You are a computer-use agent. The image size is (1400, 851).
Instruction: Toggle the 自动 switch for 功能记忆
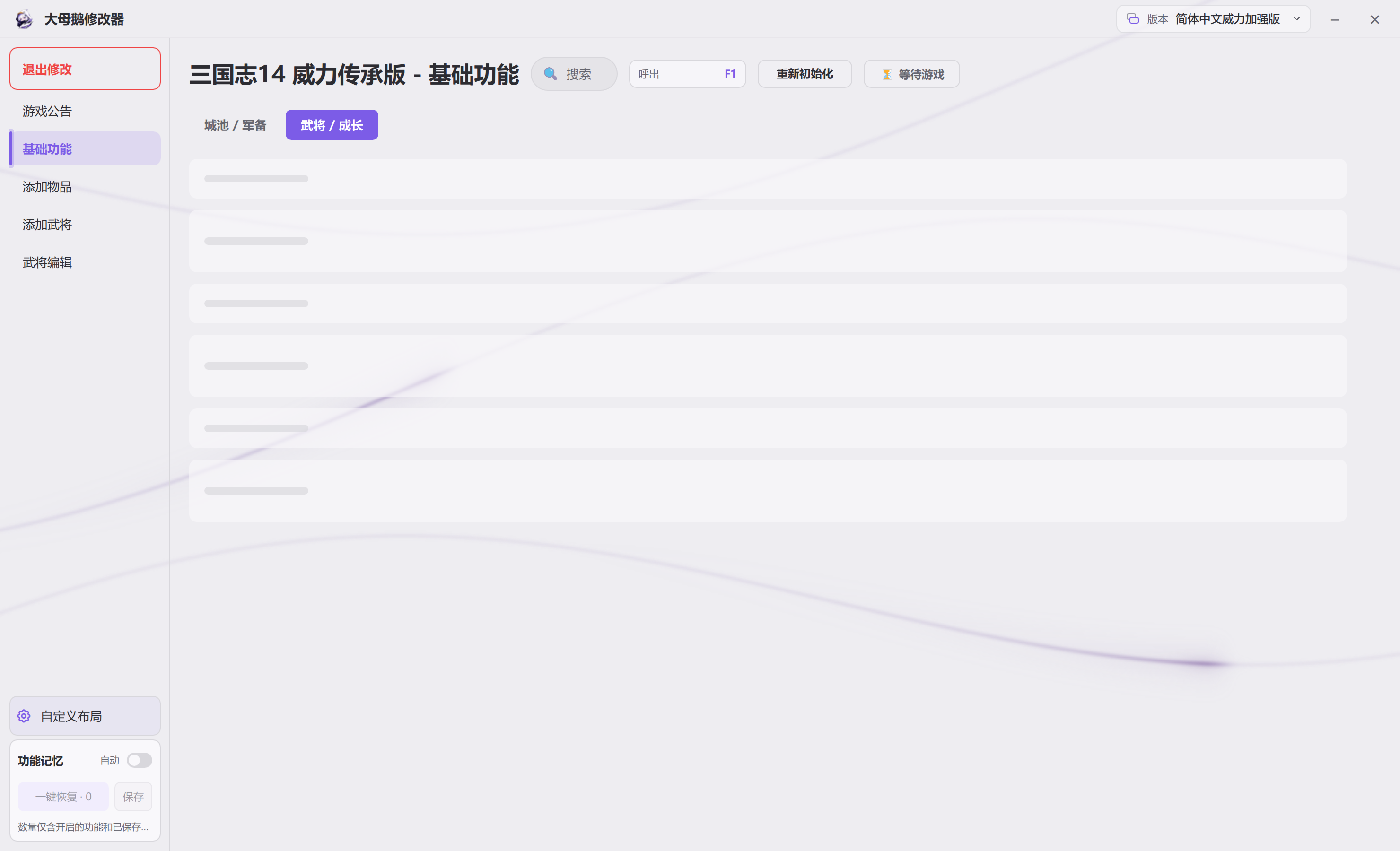139,760
